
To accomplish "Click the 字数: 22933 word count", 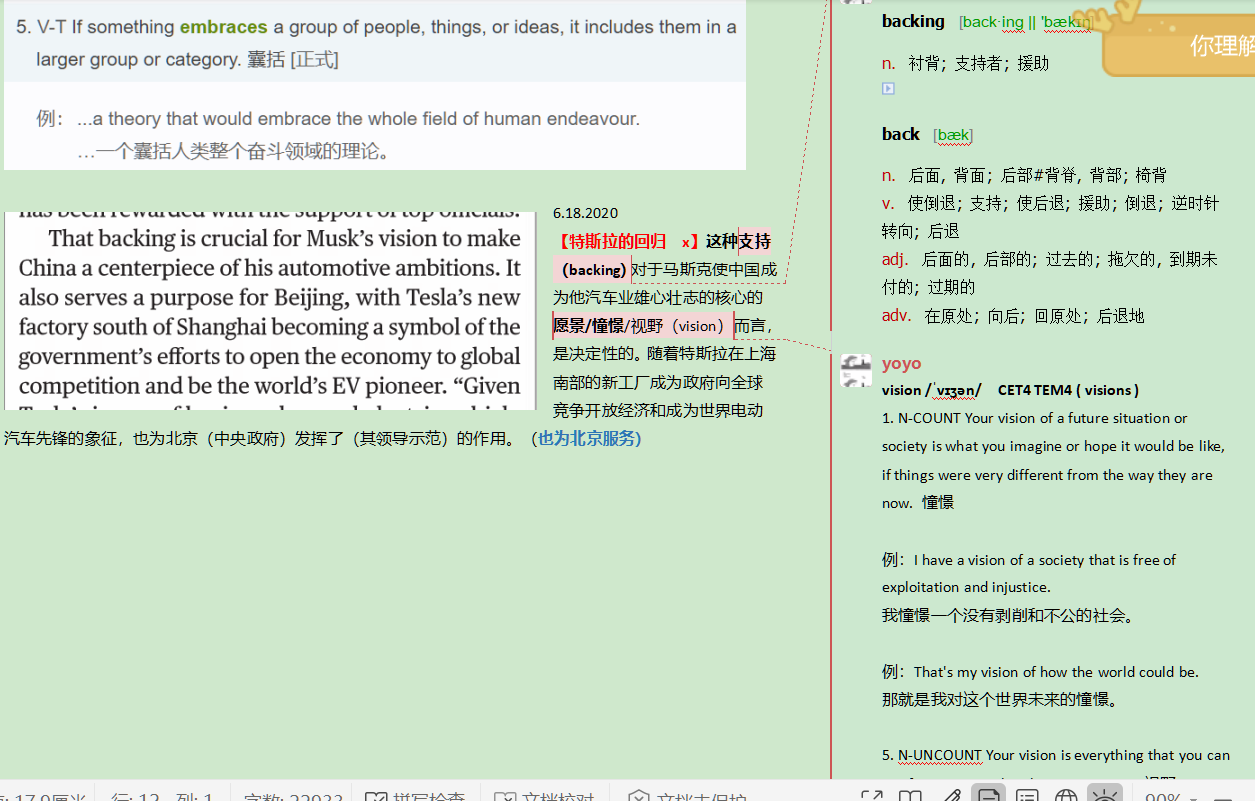I will [293, 797].
